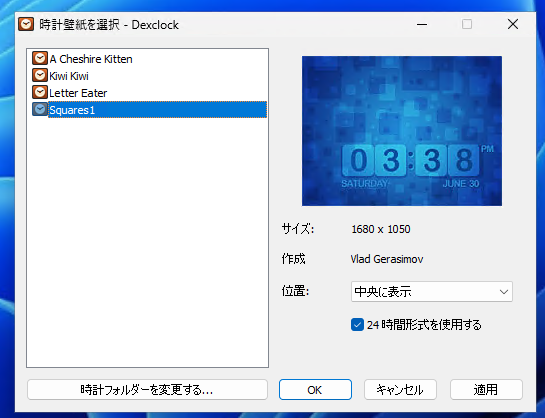Click the 24時間形式を使用する label text
The width and height of the screenshot is (545, 418).
click(x=424, y=325)
